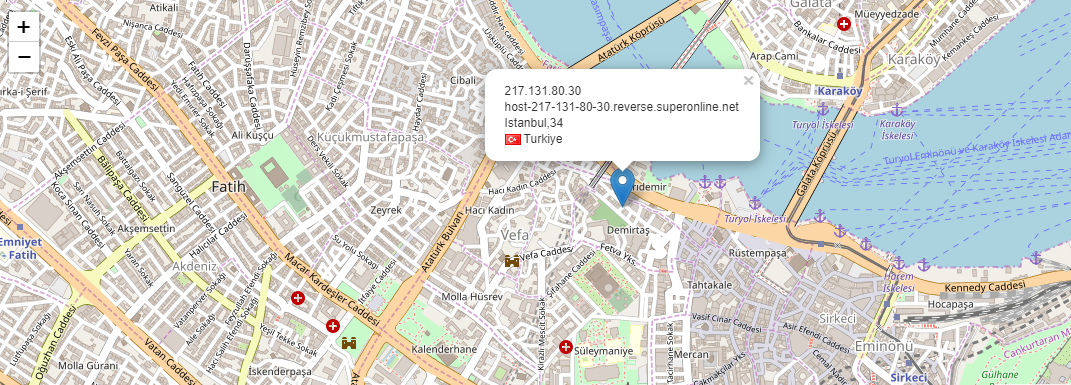Click the hospital icon near Müeyyedzade

844,24
